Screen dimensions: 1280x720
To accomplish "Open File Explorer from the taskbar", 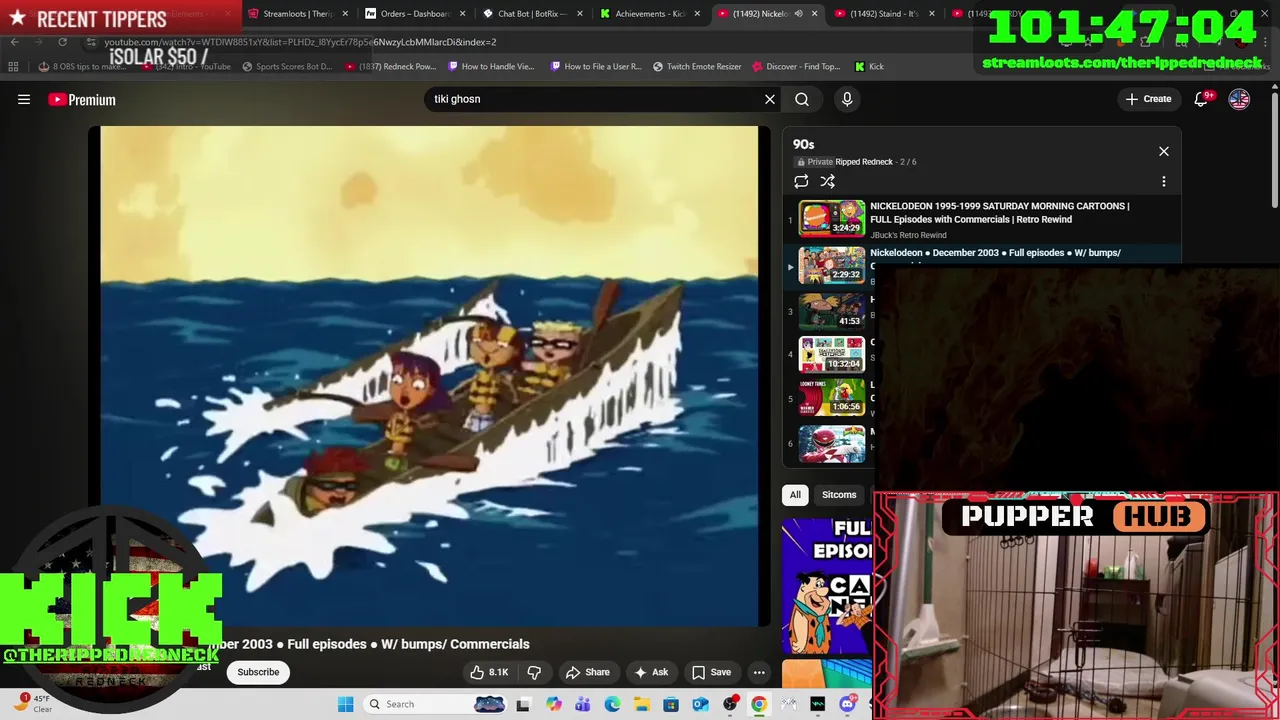I will point(641,704).
